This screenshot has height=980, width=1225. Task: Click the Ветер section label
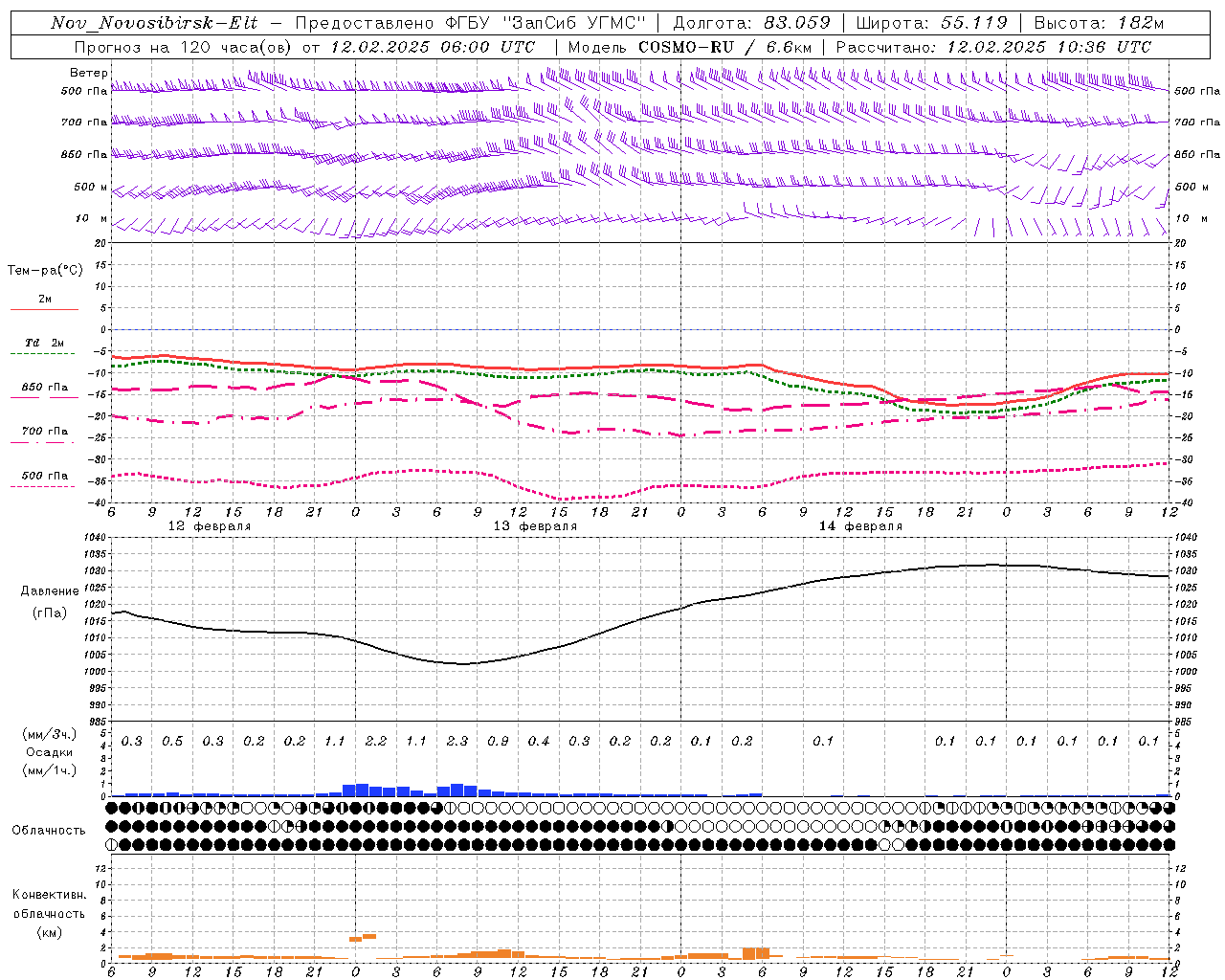(x=88, y=73)
